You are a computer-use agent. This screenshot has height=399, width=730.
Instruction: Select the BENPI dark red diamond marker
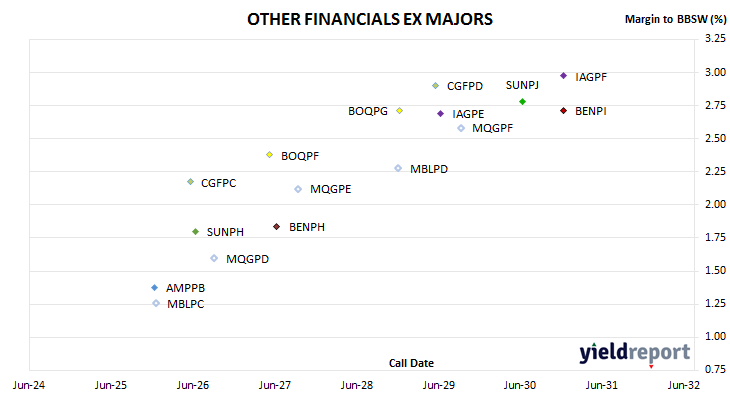563,111
